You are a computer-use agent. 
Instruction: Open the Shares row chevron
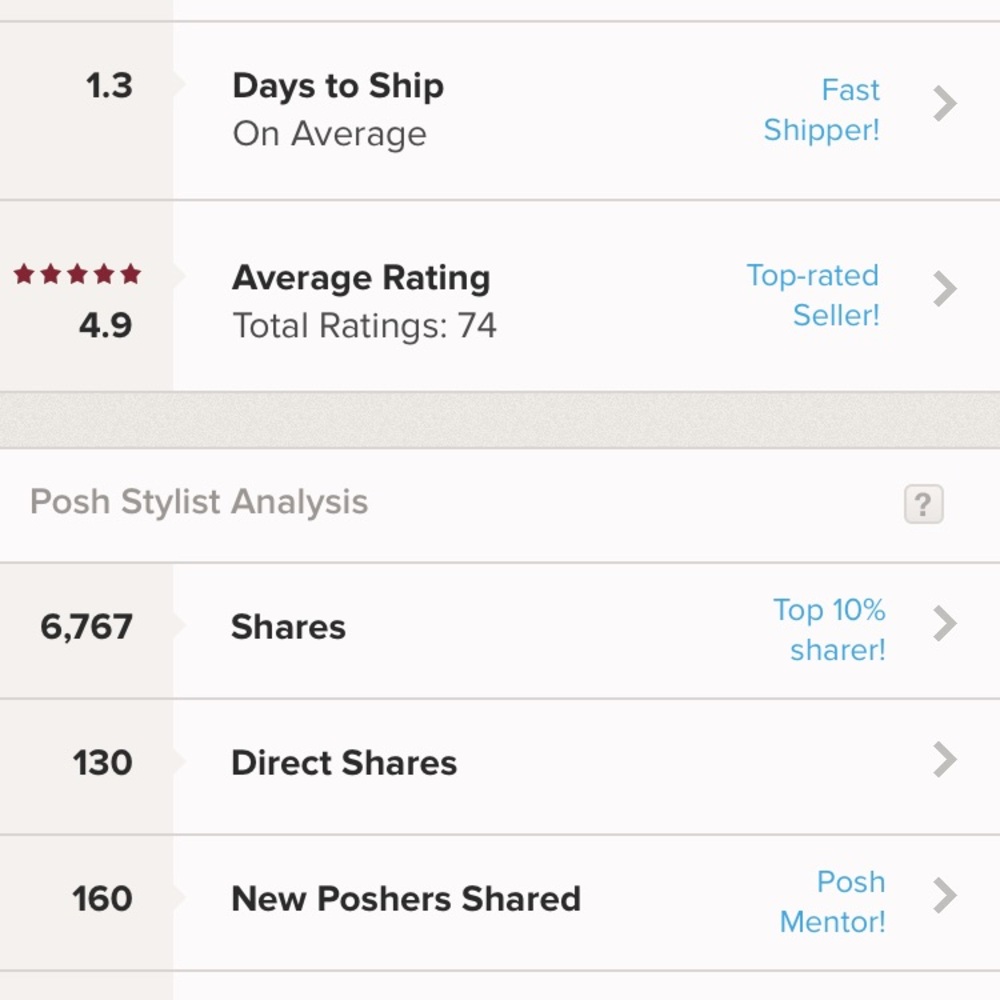[945, 624]
